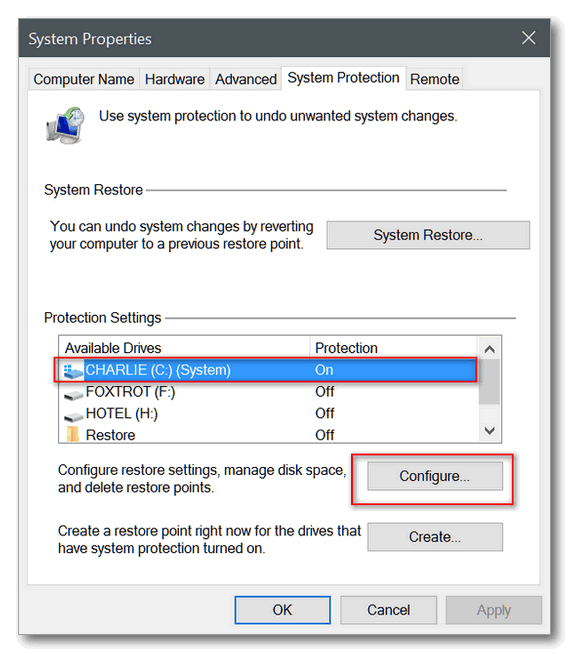The height and width of the screenshot is (654, 570).
Task: Click the drive list scrollbar thumb
Action: (x=490, y=382)
